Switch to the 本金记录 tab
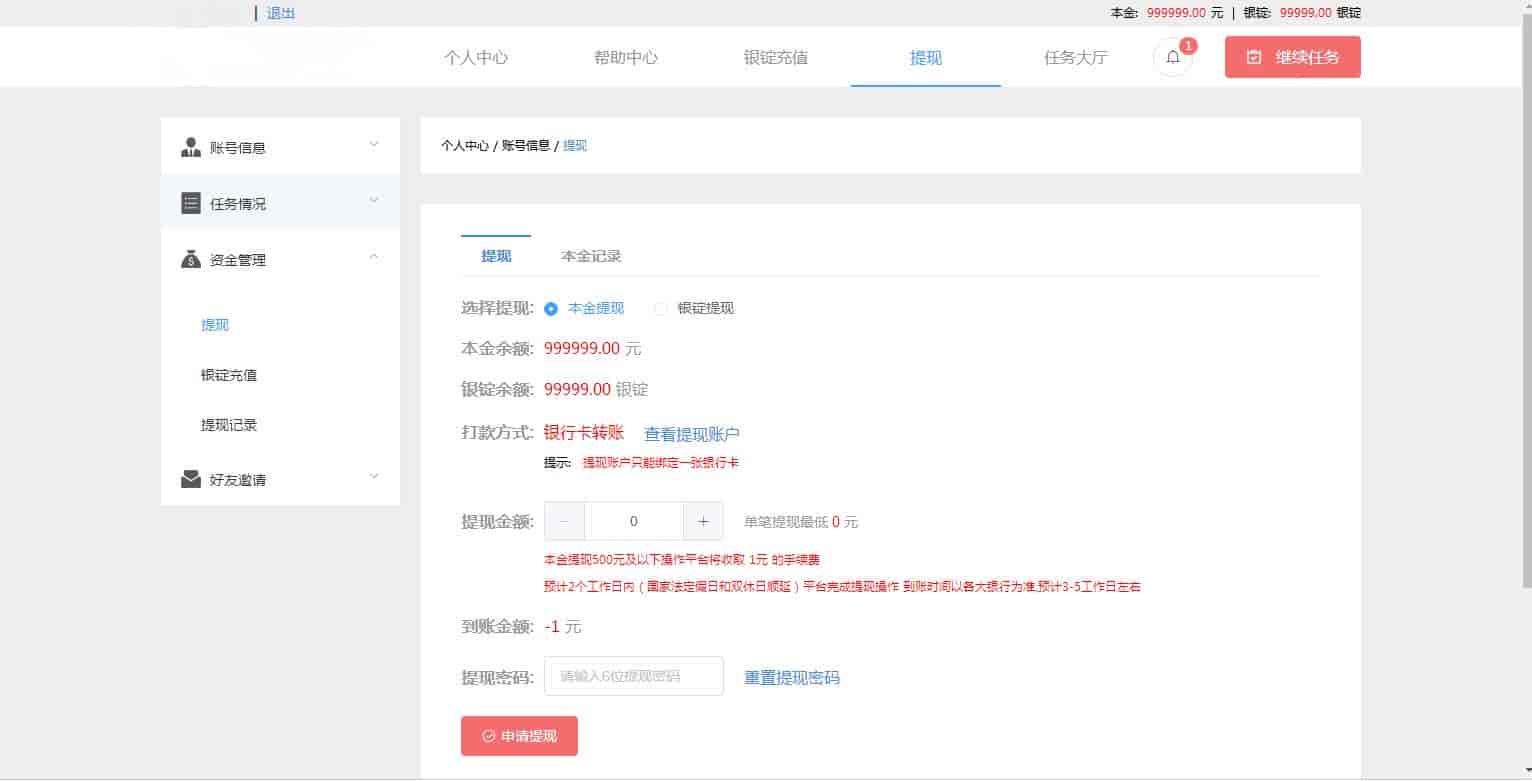This screenshot has height=781, width=1532. tap(591, 256)
